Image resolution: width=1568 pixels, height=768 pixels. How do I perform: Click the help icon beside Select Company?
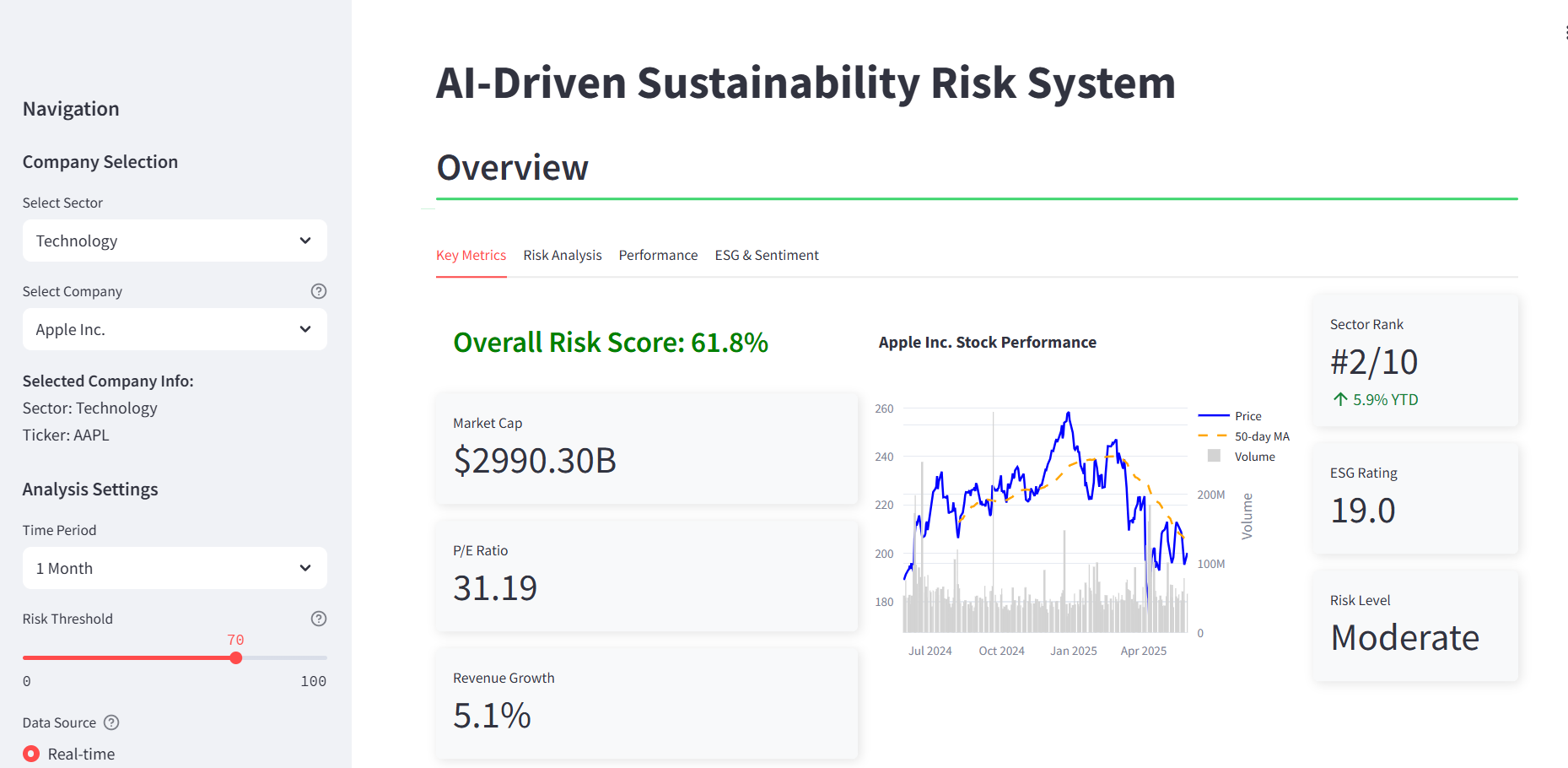pos(319,291)
